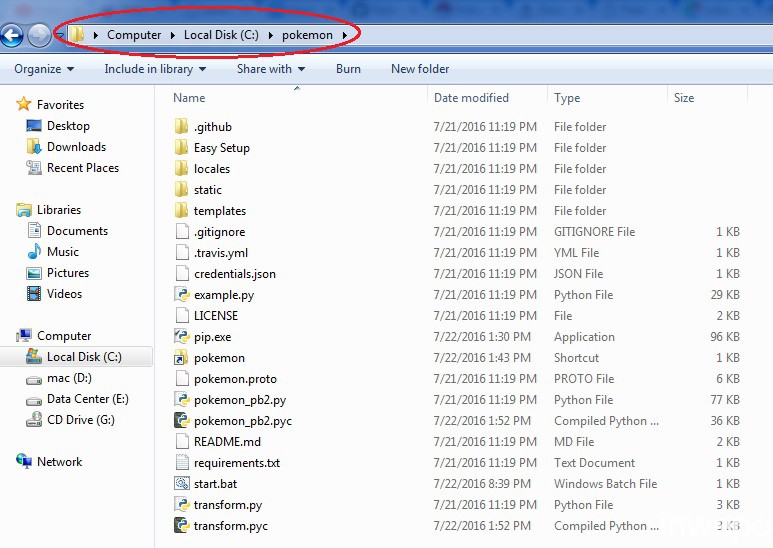Click the Burn toolbar button
The image size is (773, 548).
[348, 69]
